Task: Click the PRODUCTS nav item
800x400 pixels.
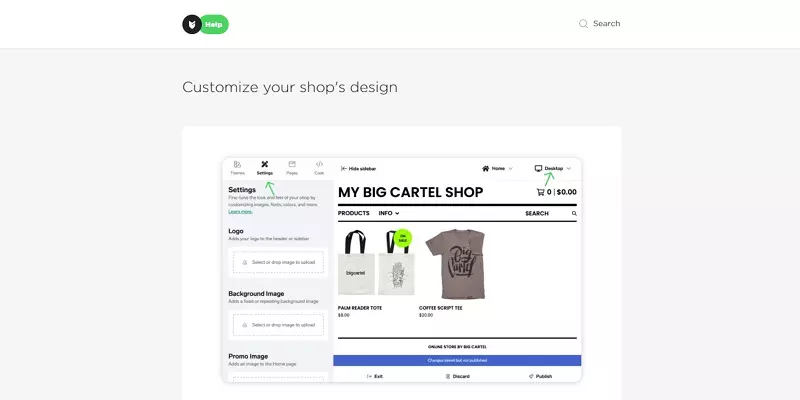Action: pyautogui.click(x=354, y=213)
